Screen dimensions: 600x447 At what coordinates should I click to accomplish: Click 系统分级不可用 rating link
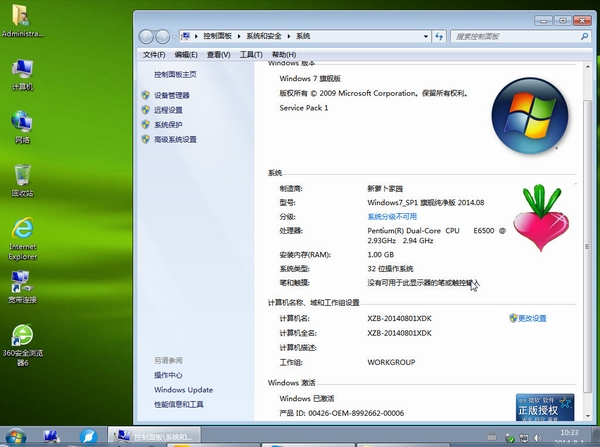click(392, 217)
